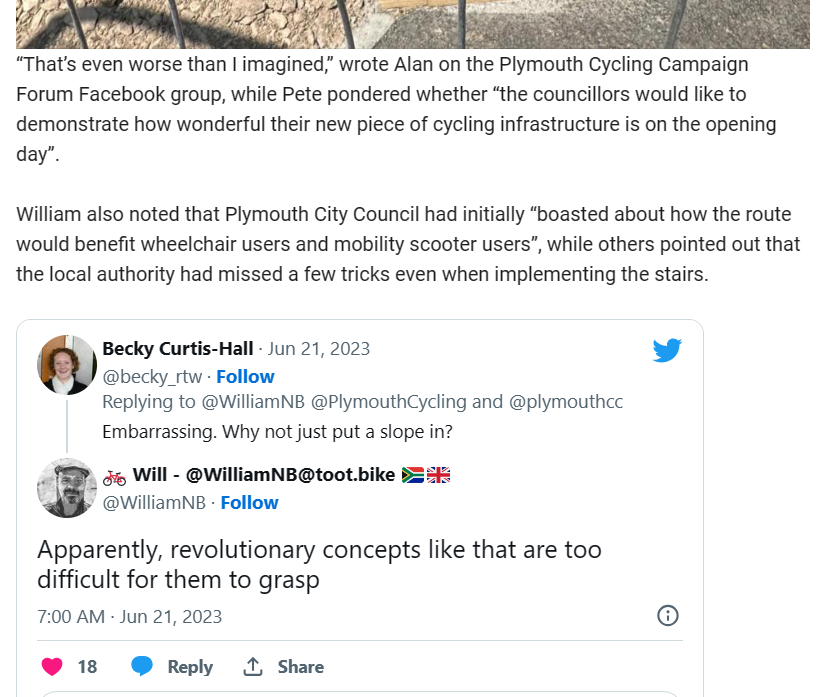The width and height of the screenshot is (826, 697).
Task: Open the 7:00 AM · Jun 21, 2023 timestamp
Action: pos(130,616)
